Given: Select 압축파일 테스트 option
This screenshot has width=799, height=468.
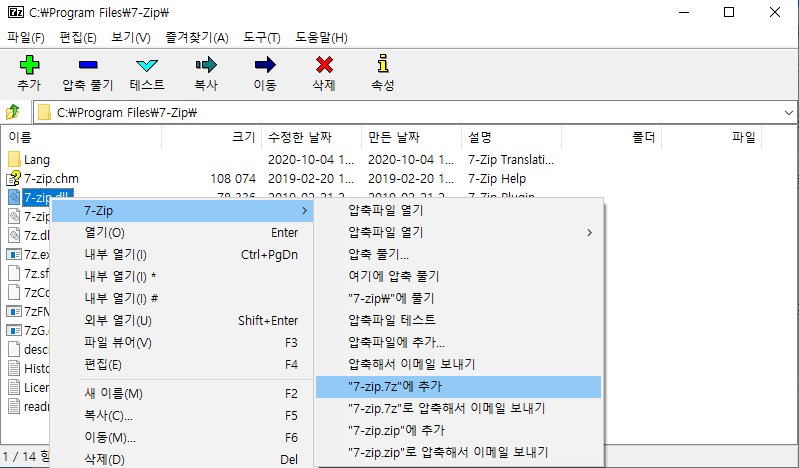Looking at the screenshot, I should click(459, 320).
